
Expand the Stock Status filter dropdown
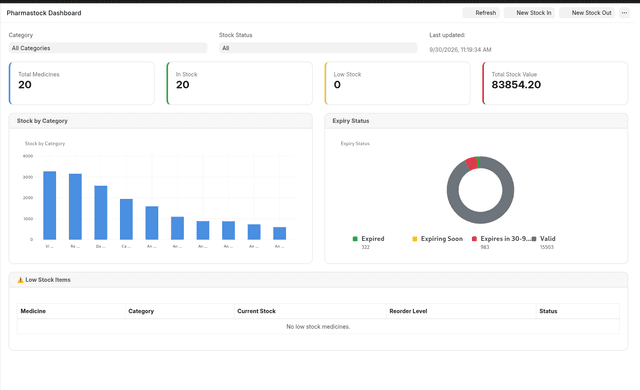tap(318, 48)
